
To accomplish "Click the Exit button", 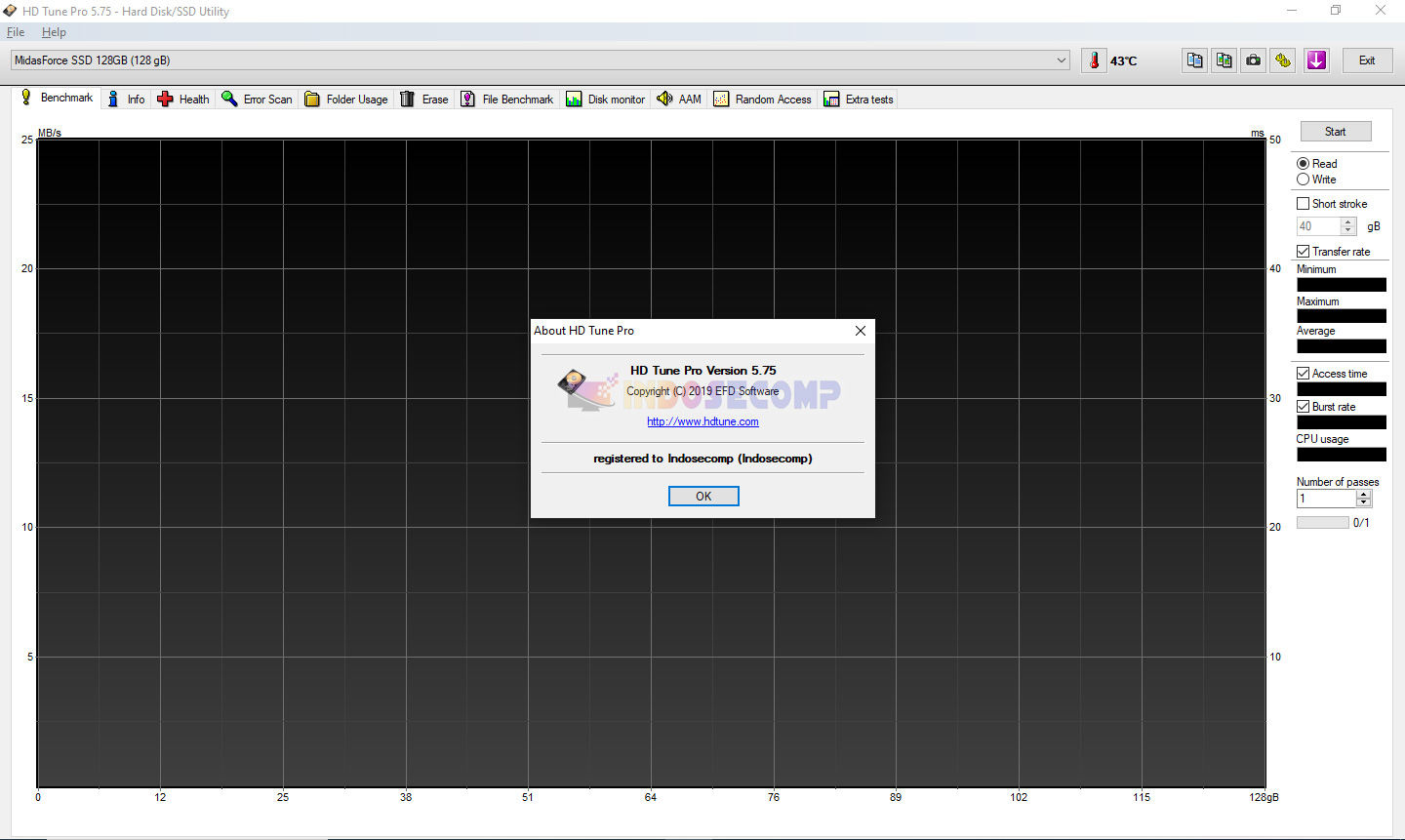I will (1367, 60).
